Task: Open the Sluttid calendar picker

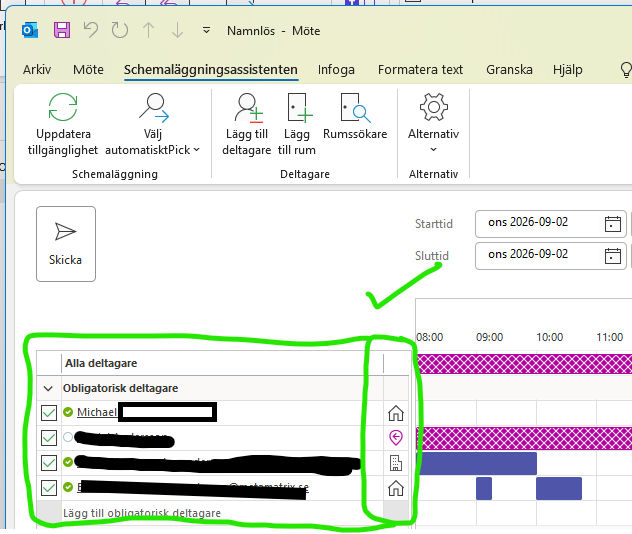Action: (x=613, y=256)
